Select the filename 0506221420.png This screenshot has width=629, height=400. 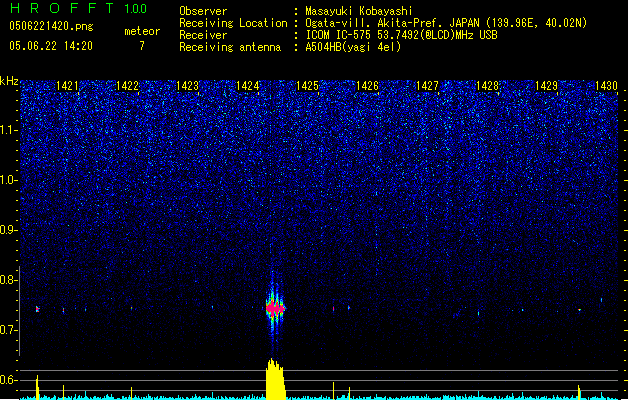[51, 26]
